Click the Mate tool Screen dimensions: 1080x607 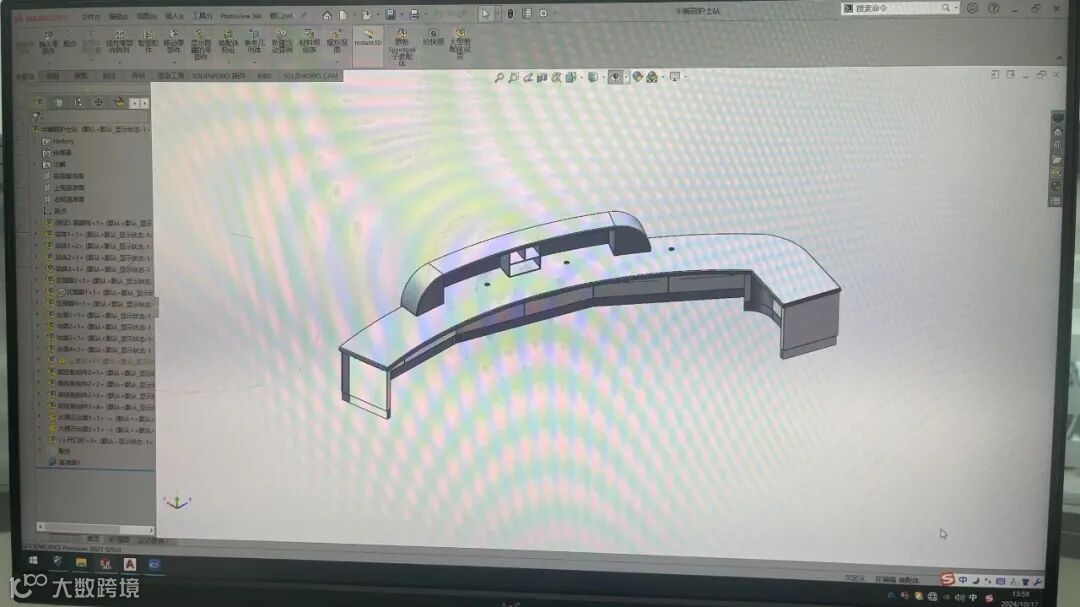(69, 39)
